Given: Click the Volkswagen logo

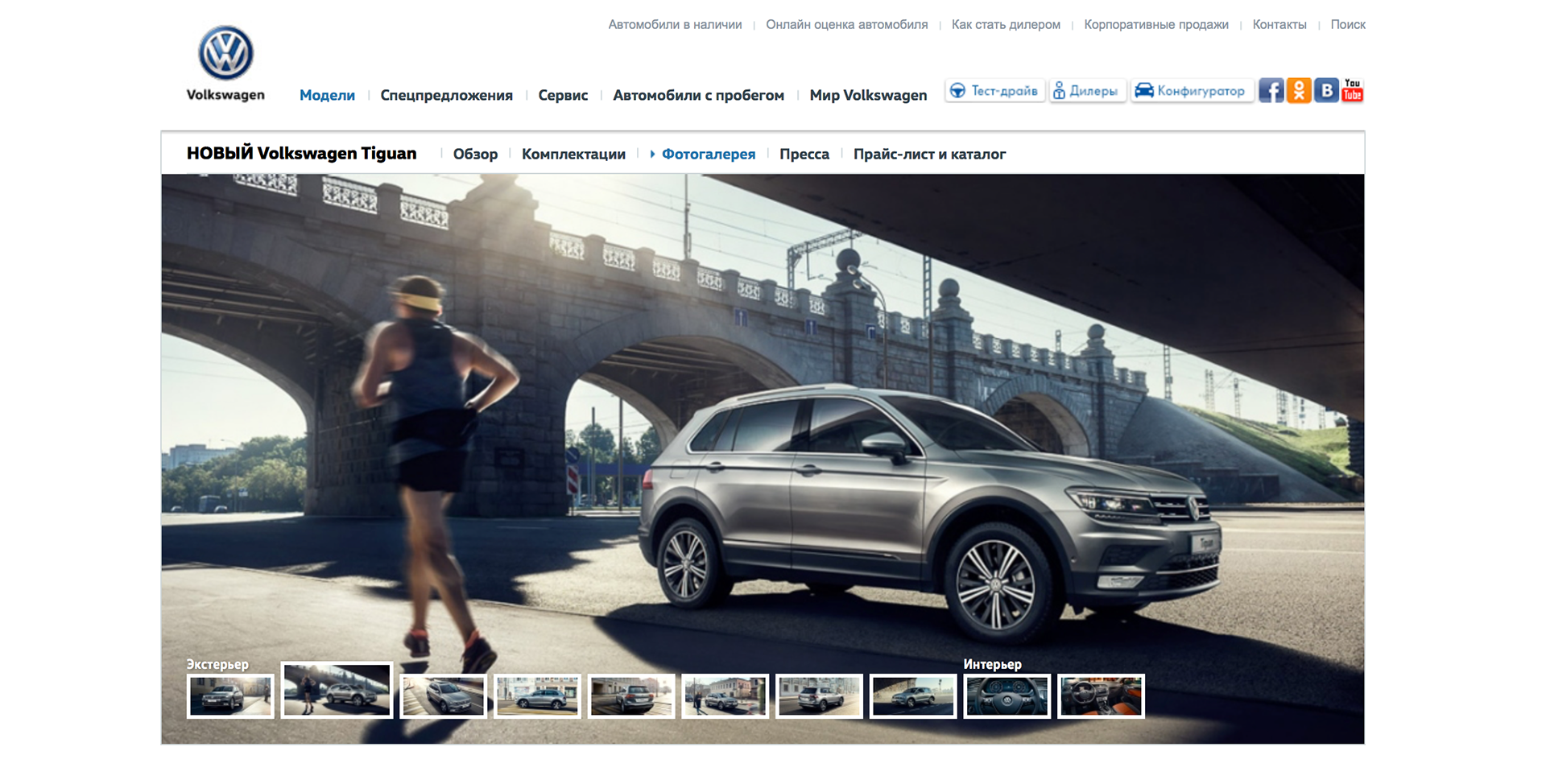Looking at the screenshot, I should point(225,64).
